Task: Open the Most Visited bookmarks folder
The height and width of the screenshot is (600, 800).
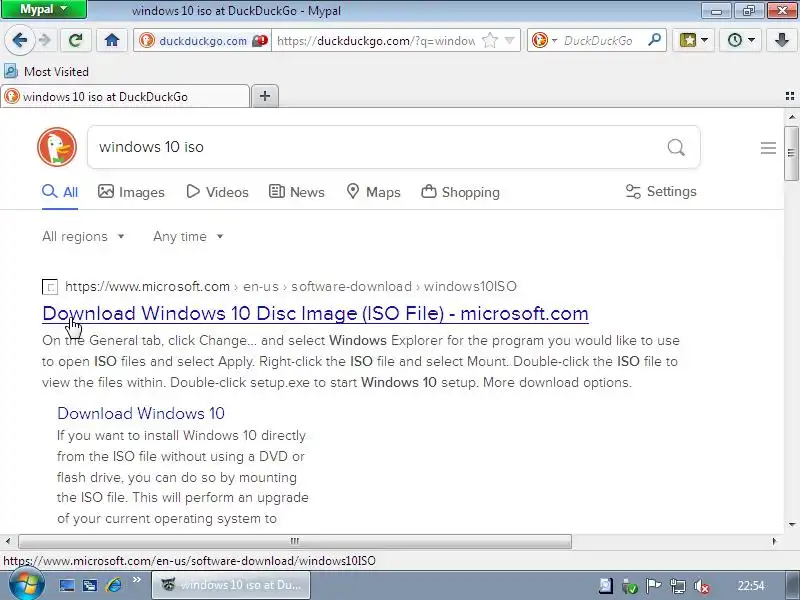Action: [x=46, y=71]
